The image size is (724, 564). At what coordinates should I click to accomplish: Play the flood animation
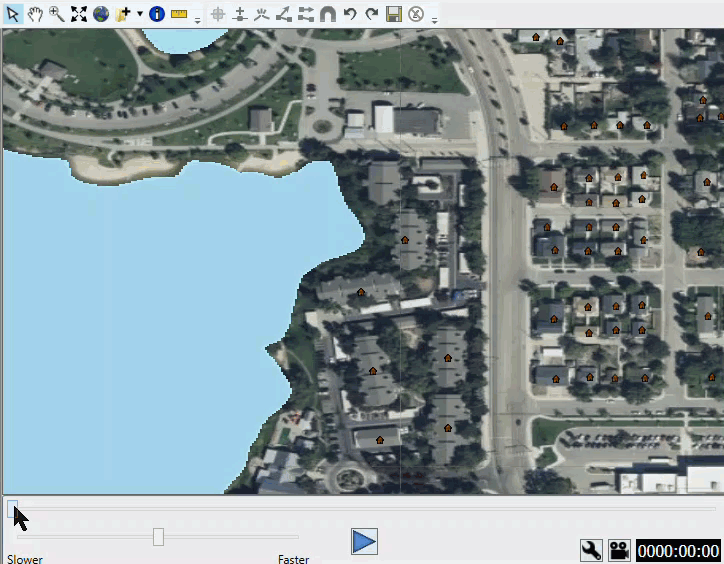[x=364, y=541]
